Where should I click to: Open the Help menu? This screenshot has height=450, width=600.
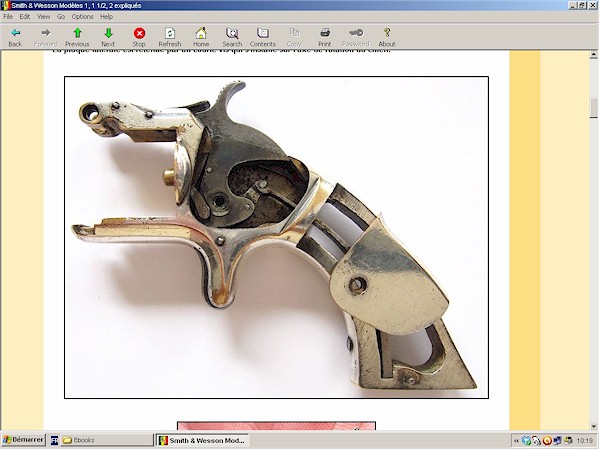106,16
